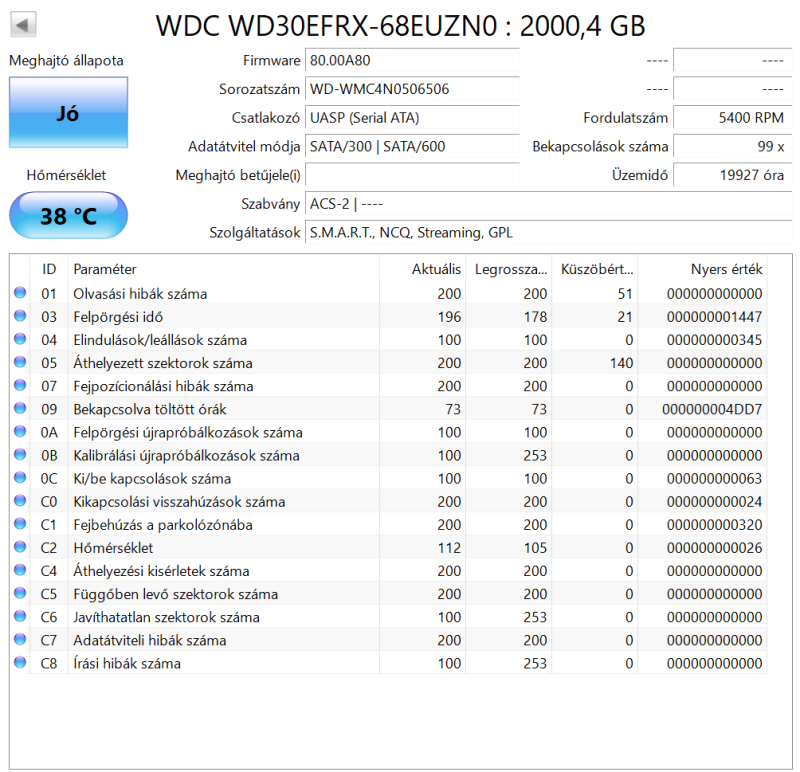
Task: Select Írási hibák száma parameter
Action: (x=127, y=663)
